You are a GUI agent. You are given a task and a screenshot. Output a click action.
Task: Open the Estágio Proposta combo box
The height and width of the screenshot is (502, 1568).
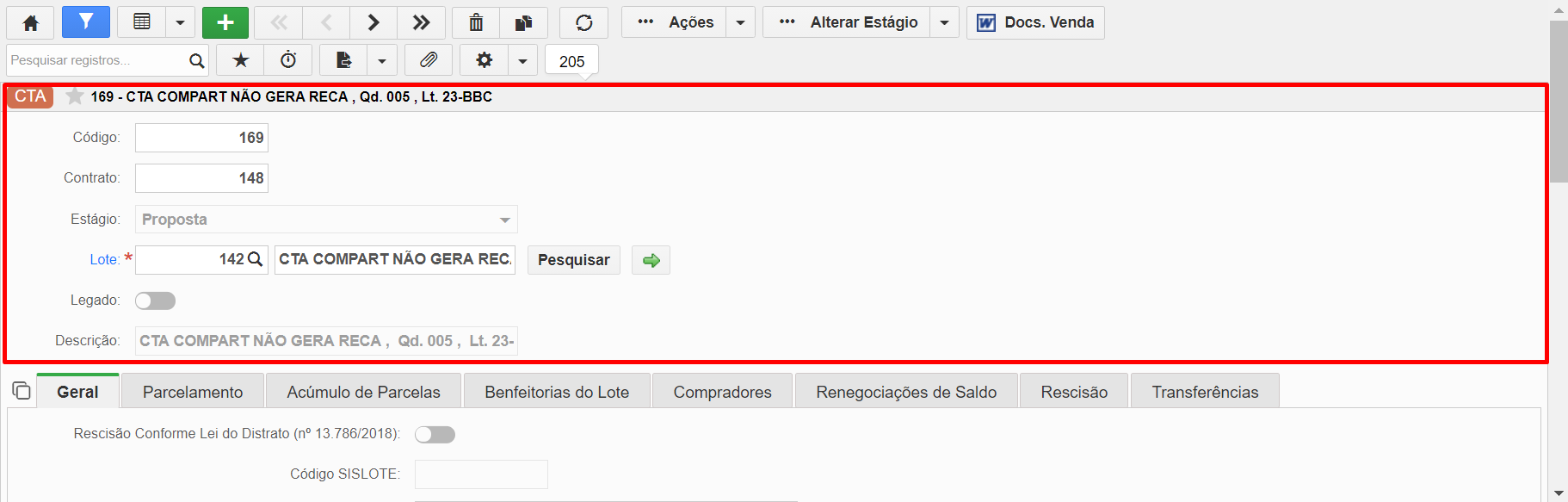tap(326, 220)
